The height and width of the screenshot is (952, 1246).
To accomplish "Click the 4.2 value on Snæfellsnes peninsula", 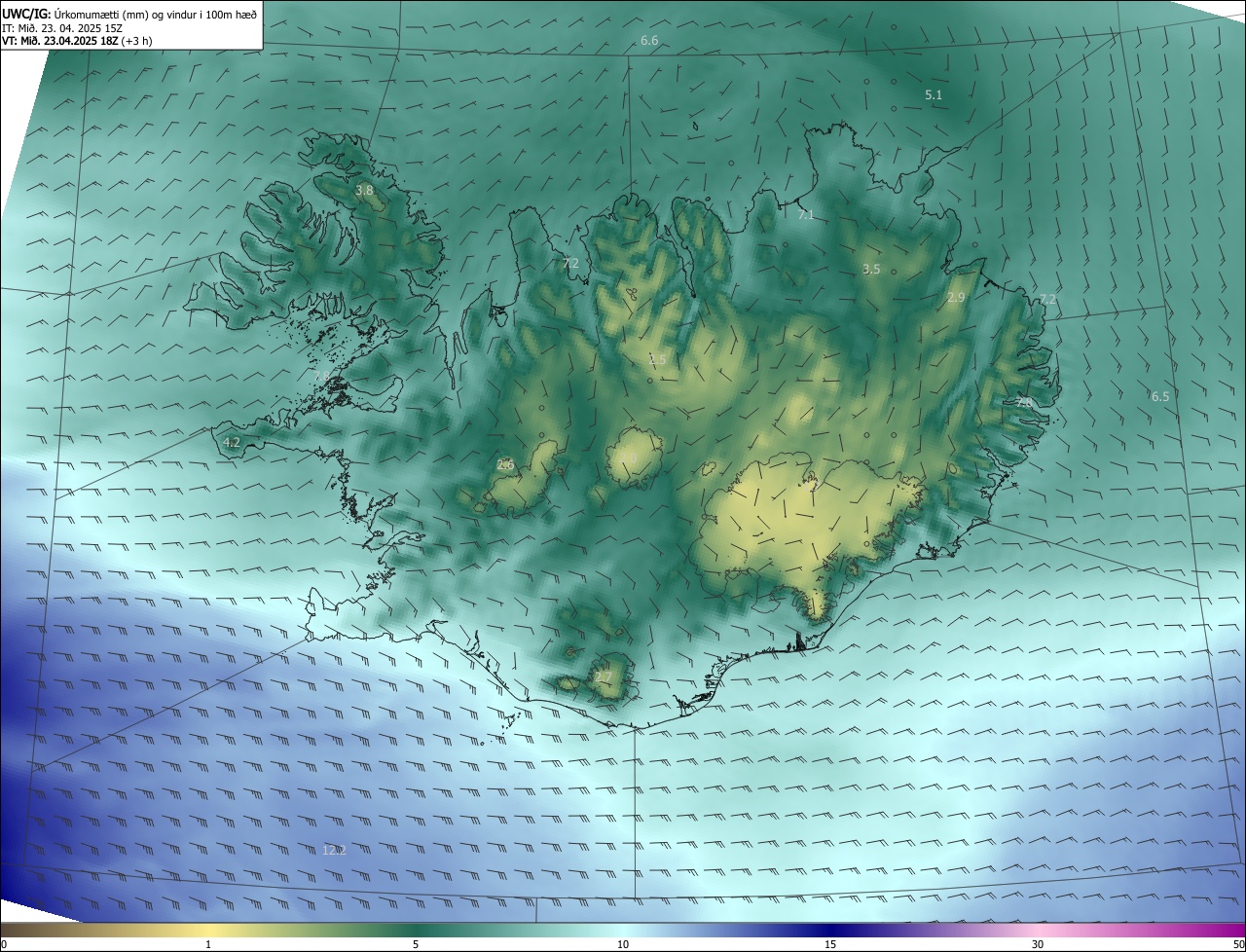I will click(x=232, y=443).
